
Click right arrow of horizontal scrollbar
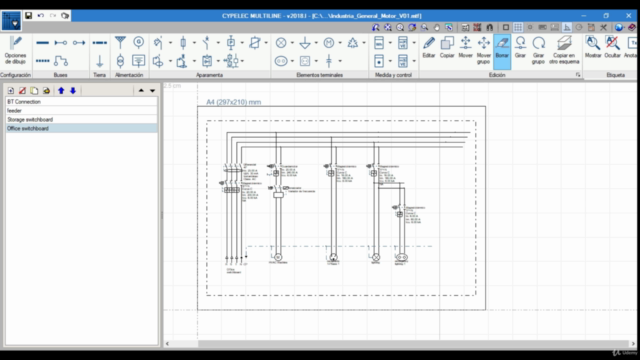pos(633,344)
